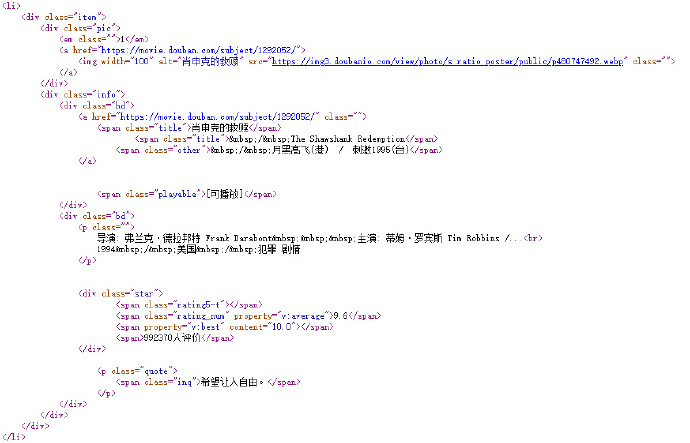This screenshot has width=690, height=443.
Task: Click the title span 肖申克的救赎
Action: [x=190, y=128]
